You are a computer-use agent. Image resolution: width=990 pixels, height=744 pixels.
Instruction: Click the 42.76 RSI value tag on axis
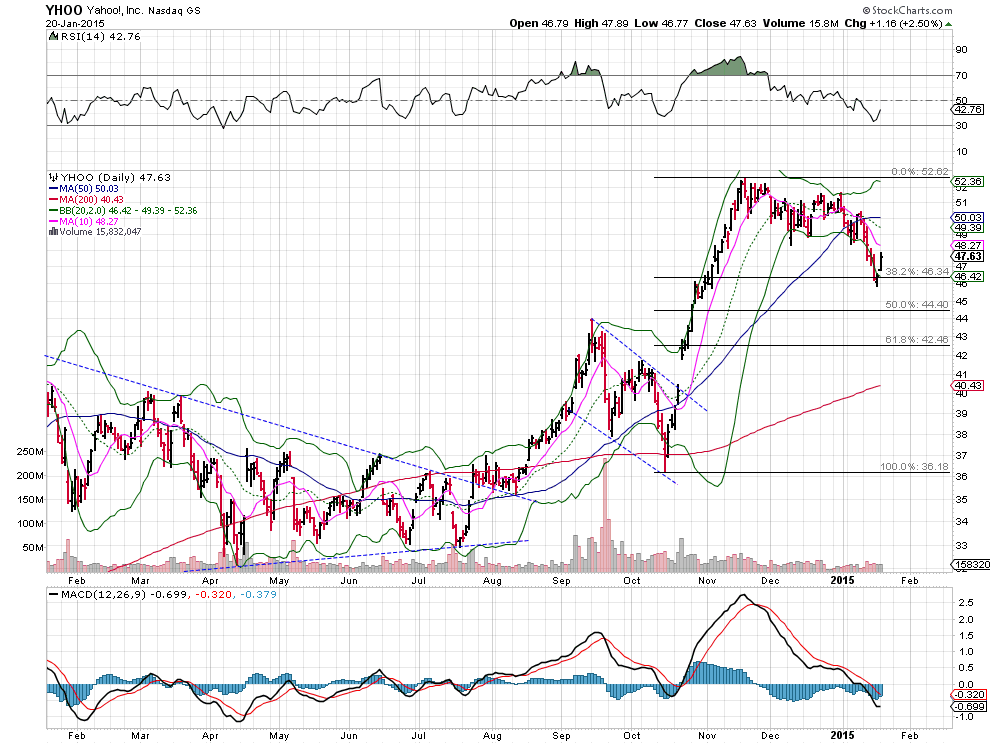click(968, 109)
